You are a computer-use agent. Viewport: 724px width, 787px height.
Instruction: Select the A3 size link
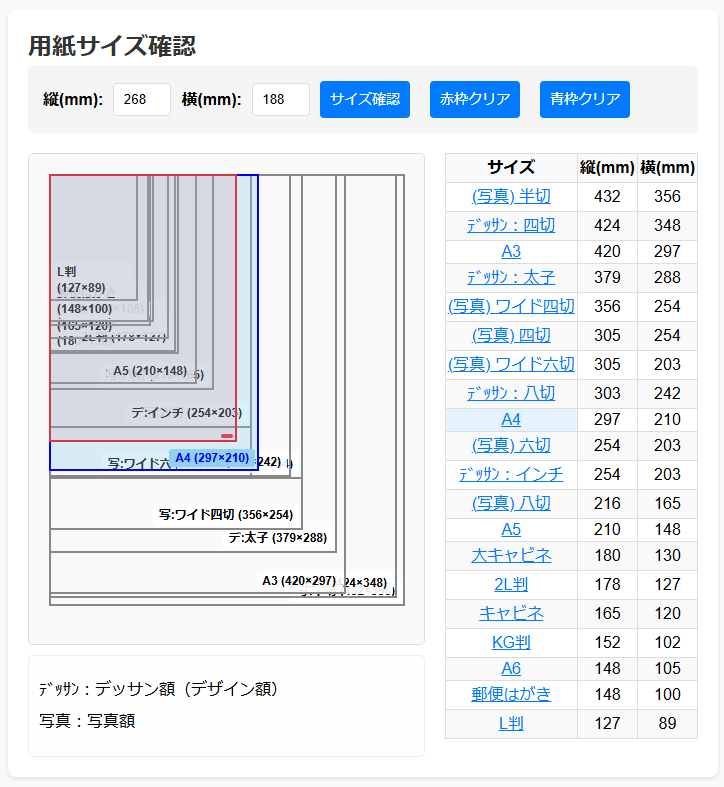(x=511, y=251)
